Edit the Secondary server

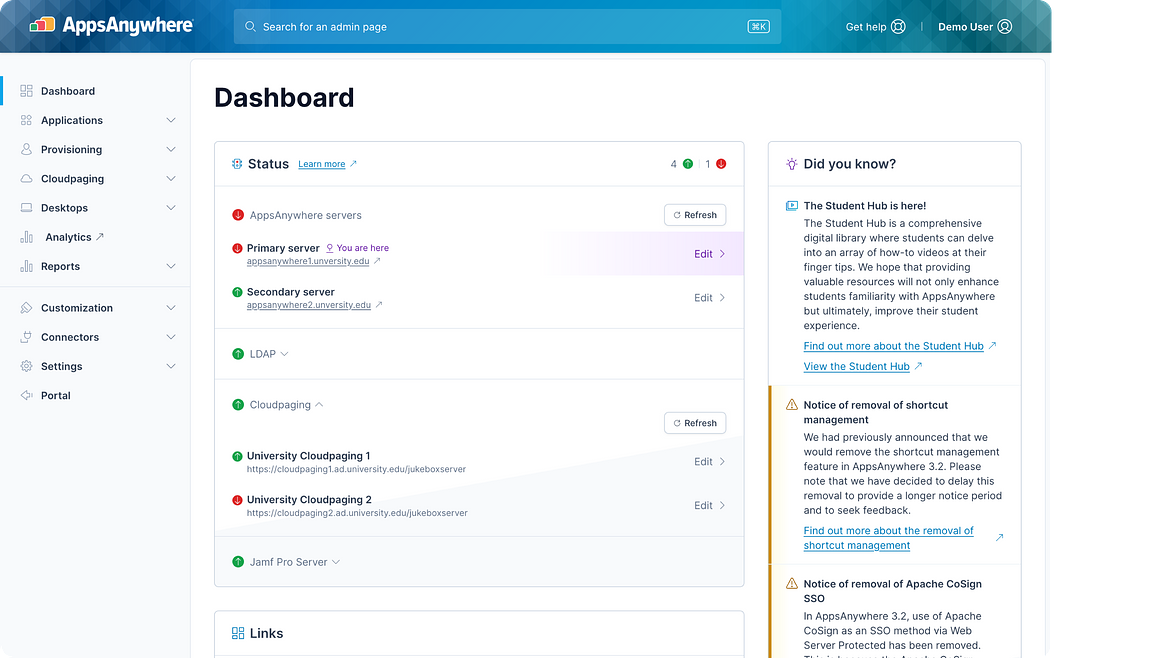[x=710, y=298]
